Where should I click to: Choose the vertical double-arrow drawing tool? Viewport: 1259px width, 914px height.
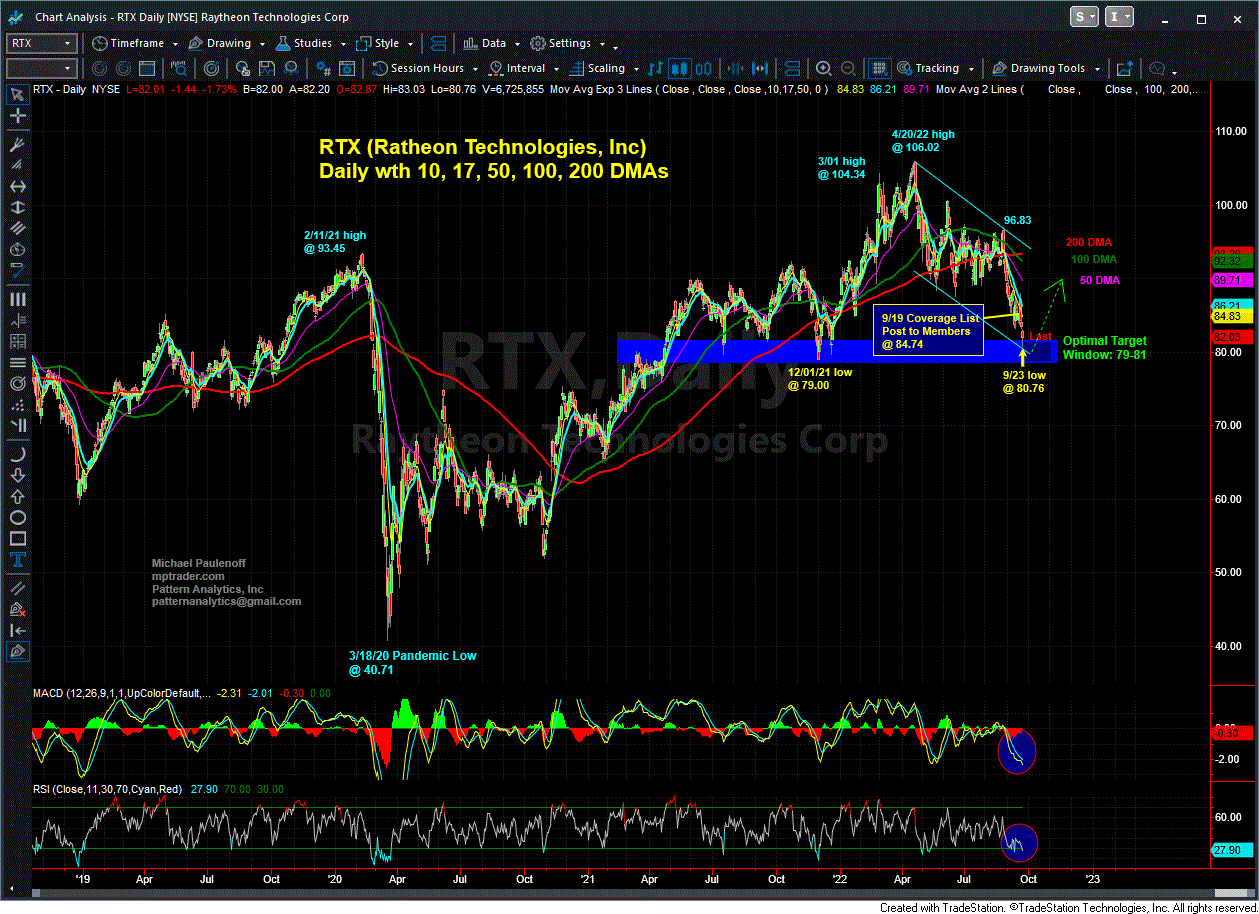pos(17,208)
